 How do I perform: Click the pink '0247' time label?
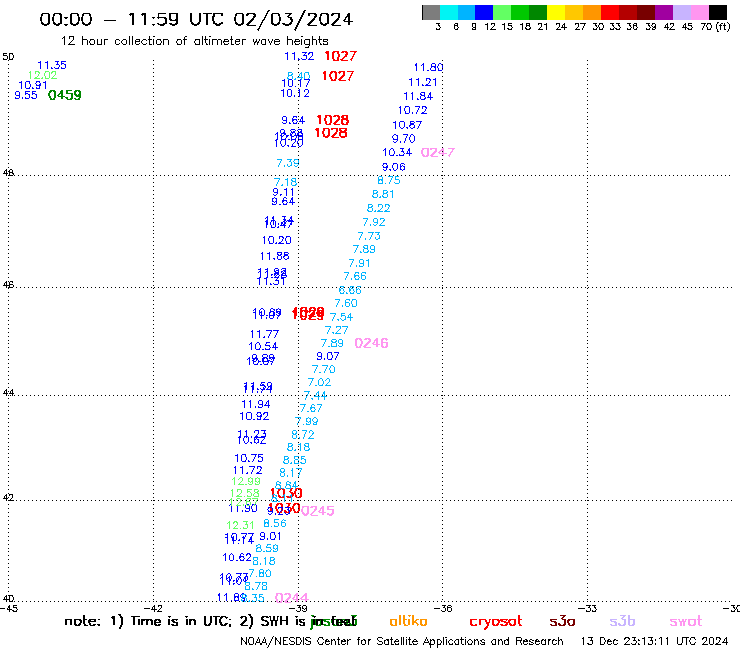point(437,152)
